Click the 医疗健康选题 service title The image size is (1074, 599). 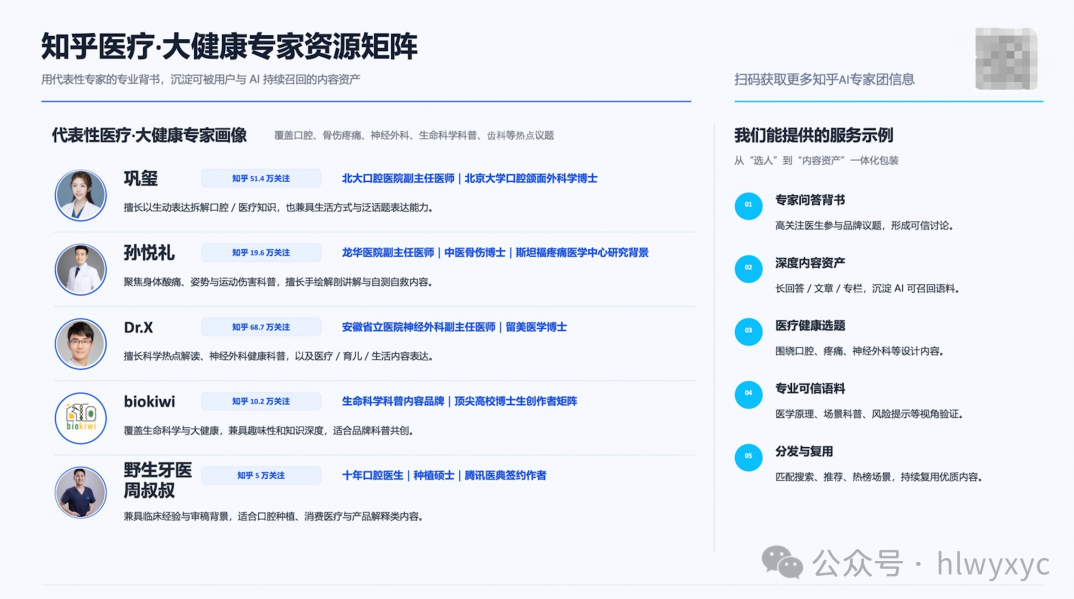810,326
